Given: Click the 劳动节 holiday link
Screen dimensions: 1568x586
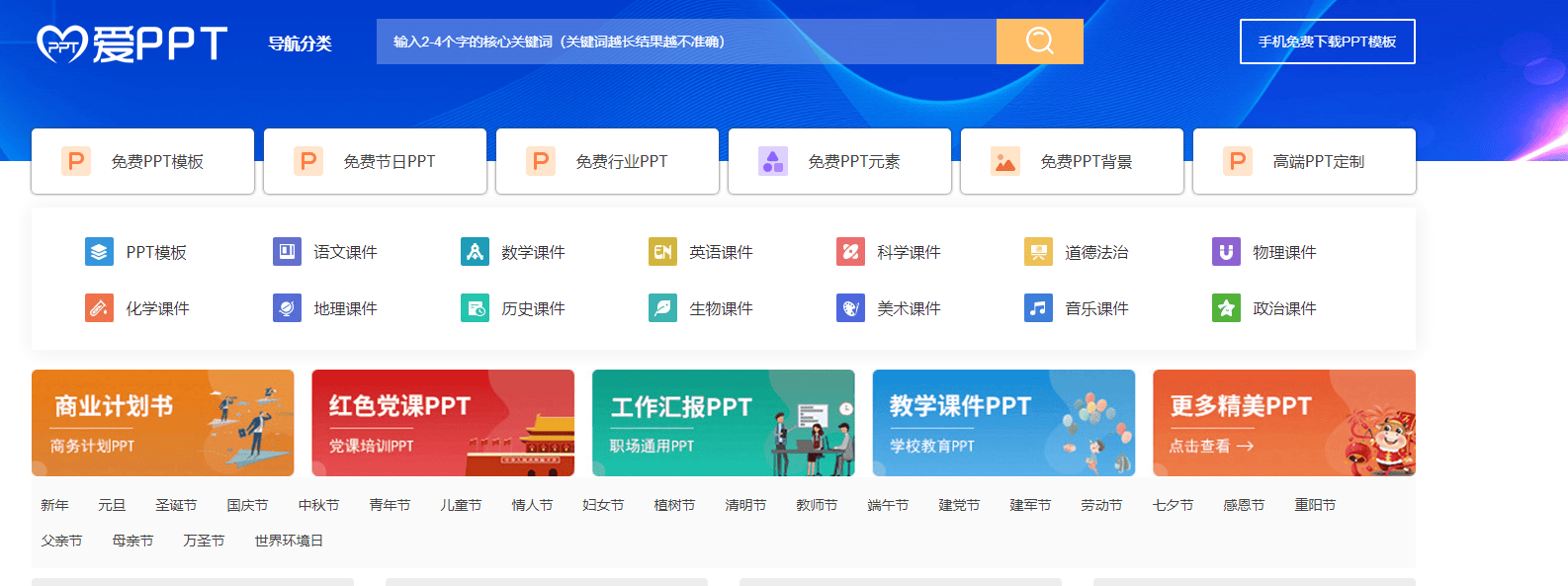Looking at the screenshot, I should [1101, 505].
